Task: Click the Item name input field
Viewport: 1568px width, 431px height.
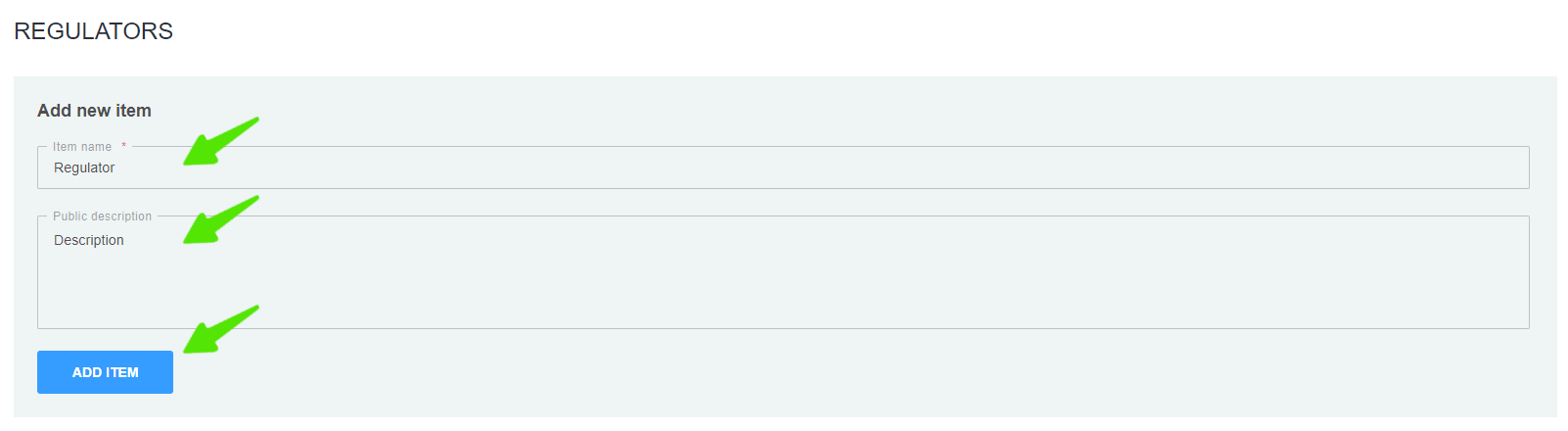Action: pos(783,168)
